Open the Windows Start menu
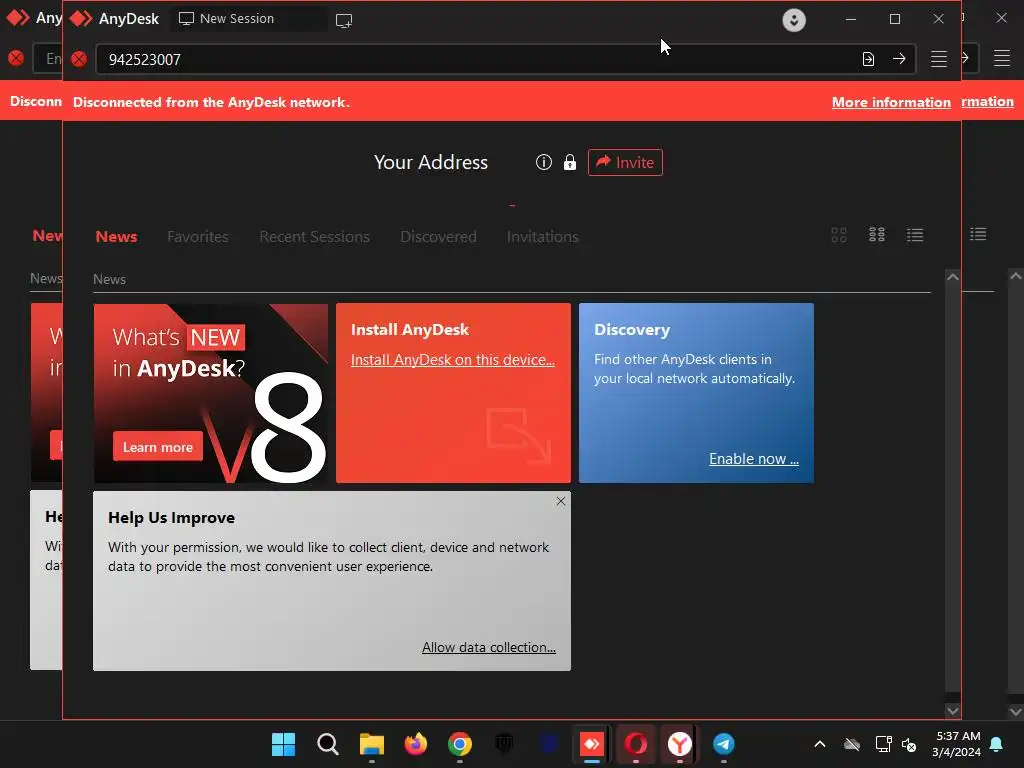This screenshot has height=768, width=1024. coord(283,744)
